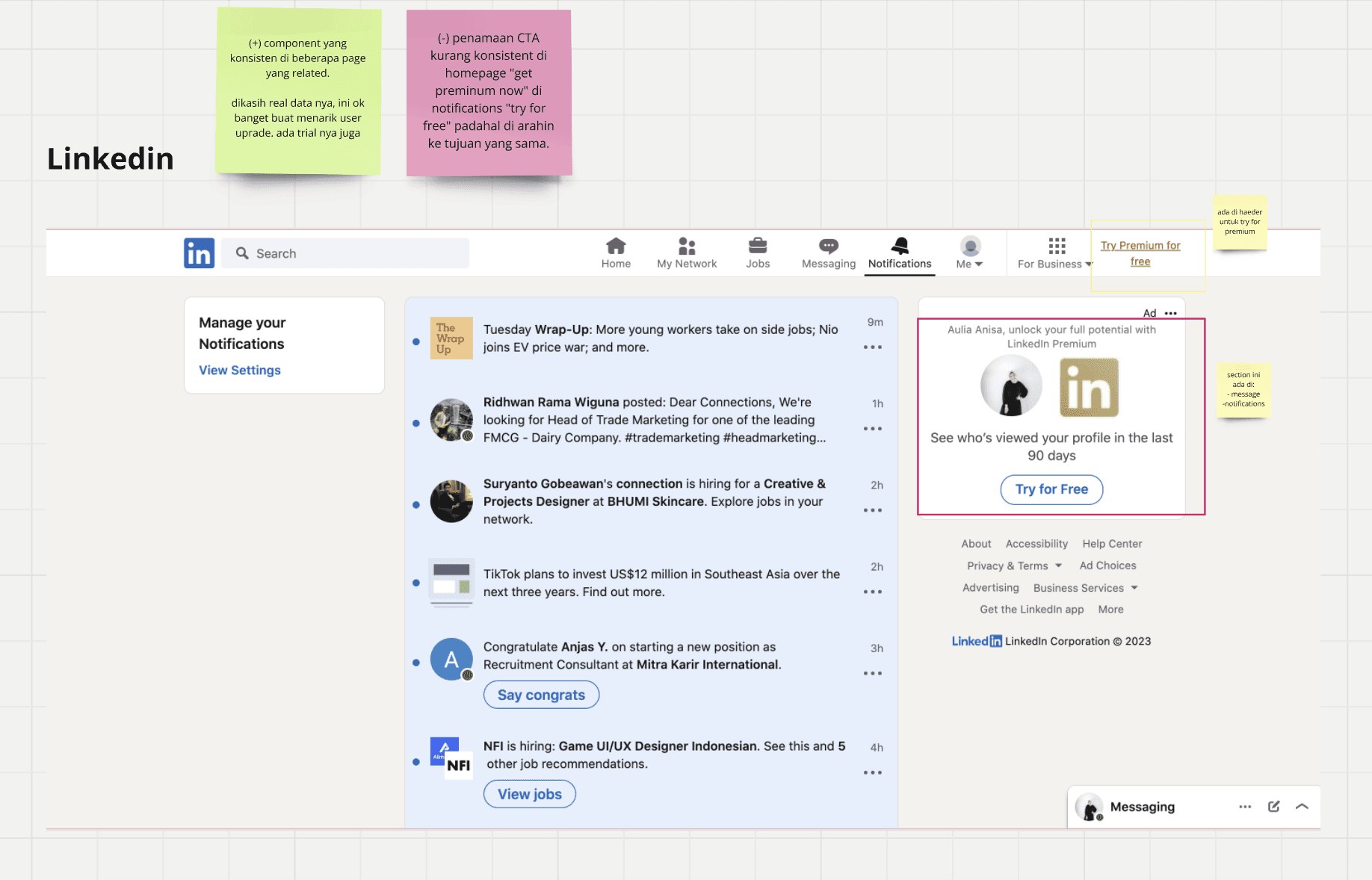Click Try Premium for free link
Image resolution: width=1372 pixels, height=880 pixels.
(1140, 253)
